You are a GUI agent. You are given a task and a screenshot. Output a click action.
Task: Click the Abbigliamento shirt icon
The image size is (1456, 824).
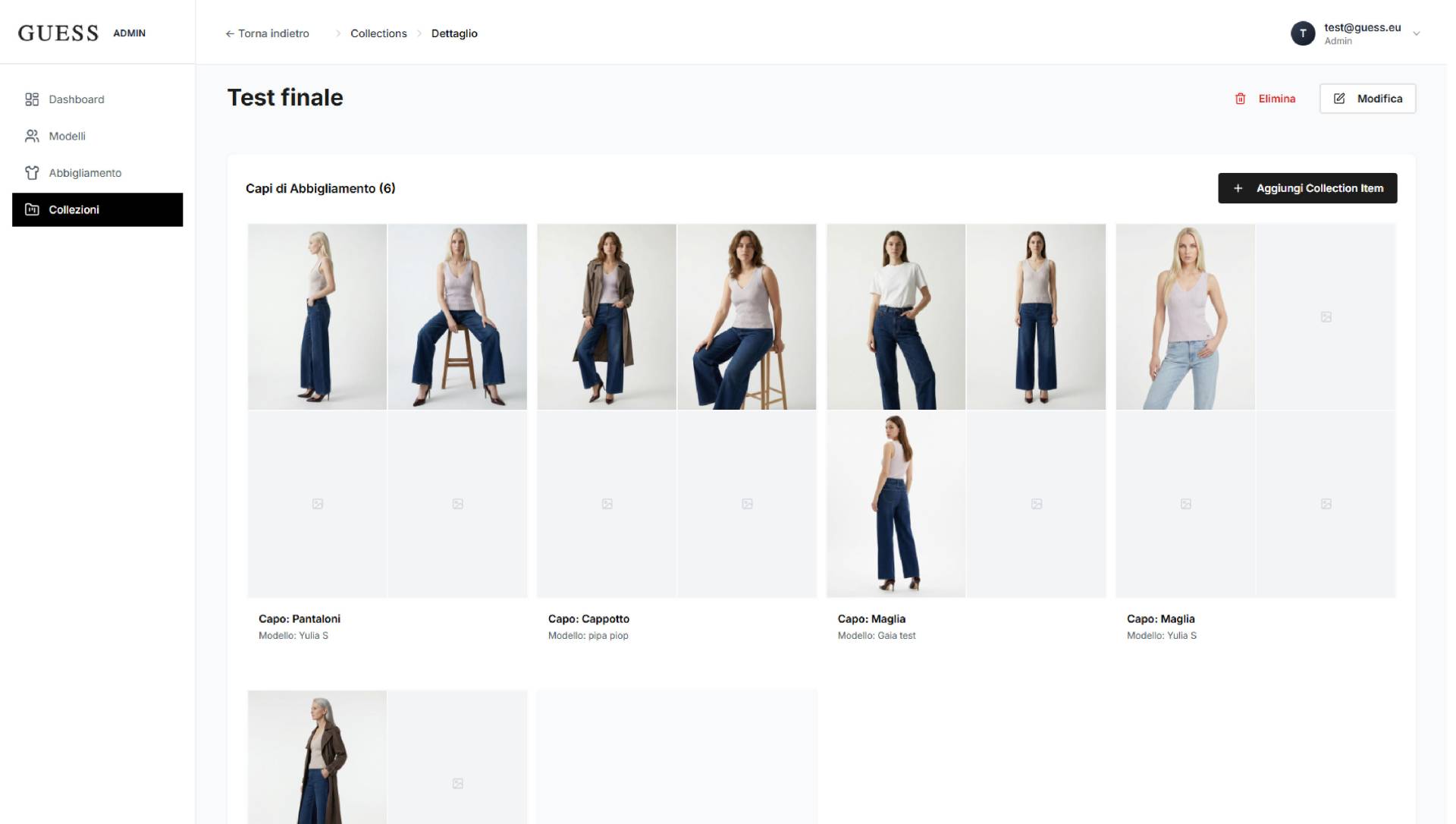pyautogui.click(x=32, y=173)
